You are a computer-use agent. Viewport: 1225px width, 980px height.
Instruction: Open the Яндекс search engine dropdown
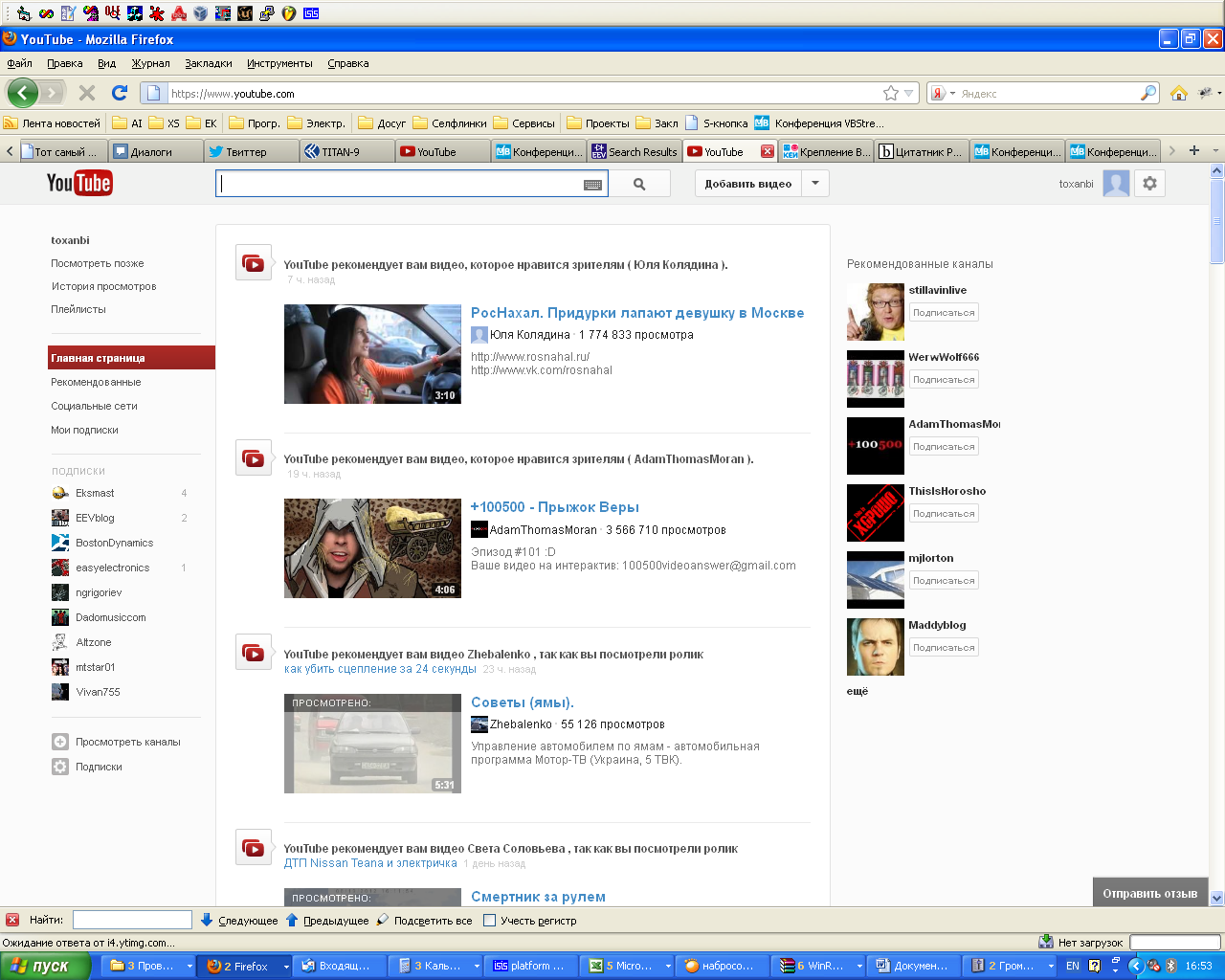point(943,94)
